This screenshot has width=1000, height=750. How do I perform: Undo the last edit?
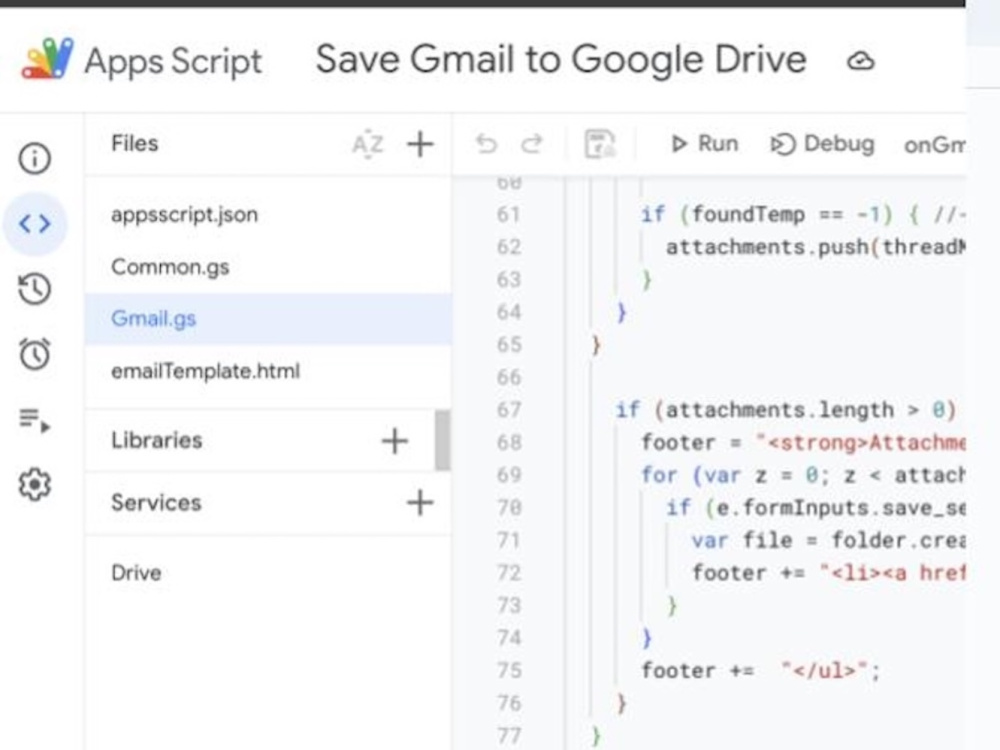[x=487, y=144]
